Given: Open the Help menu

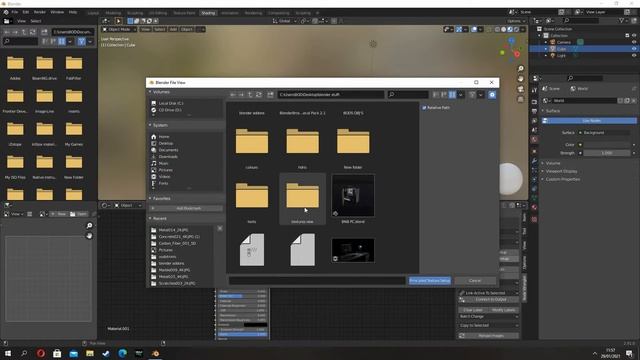Looking at the screenshot, I should [x=73, y=12].
